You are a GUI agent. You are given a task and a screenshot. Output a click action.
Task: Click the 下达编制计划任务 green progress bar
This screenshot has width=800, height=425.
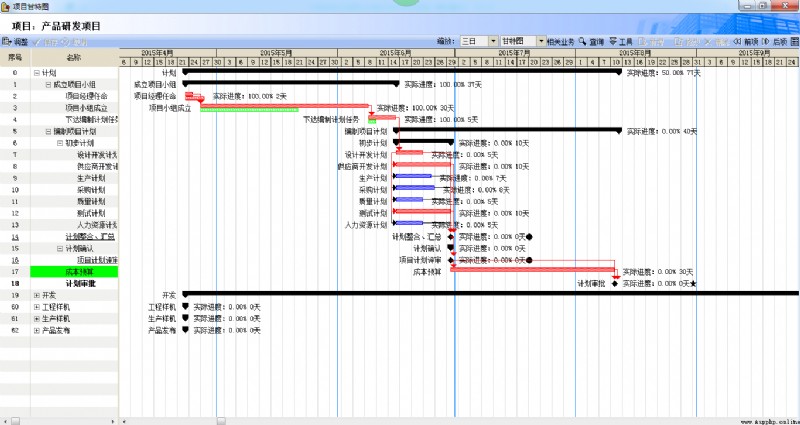click(x=372, y=121)
